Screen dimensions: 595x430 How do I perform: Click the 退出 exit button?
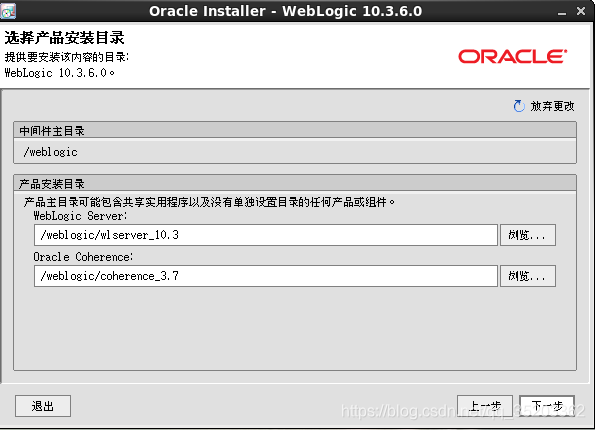pyautogui.click(x=43, y=406)
